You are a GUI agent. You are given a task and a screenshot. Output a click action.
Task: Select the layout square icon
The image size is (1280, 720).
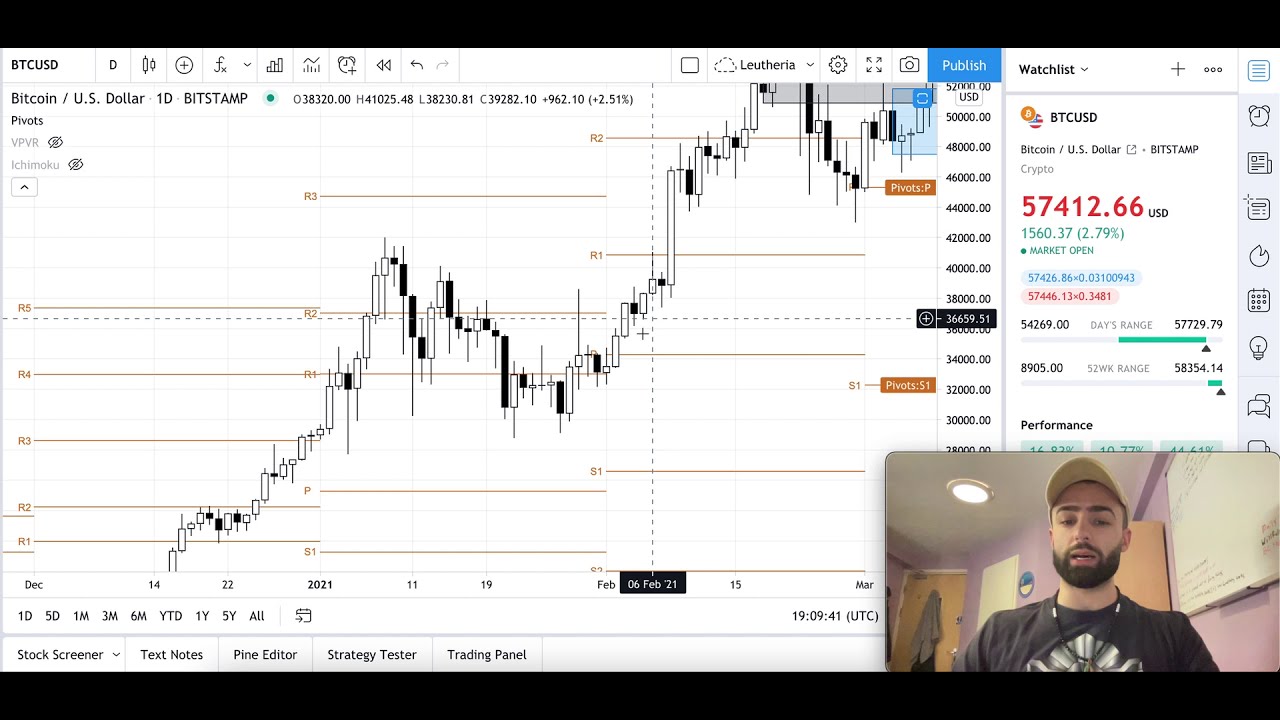(690, 65)
